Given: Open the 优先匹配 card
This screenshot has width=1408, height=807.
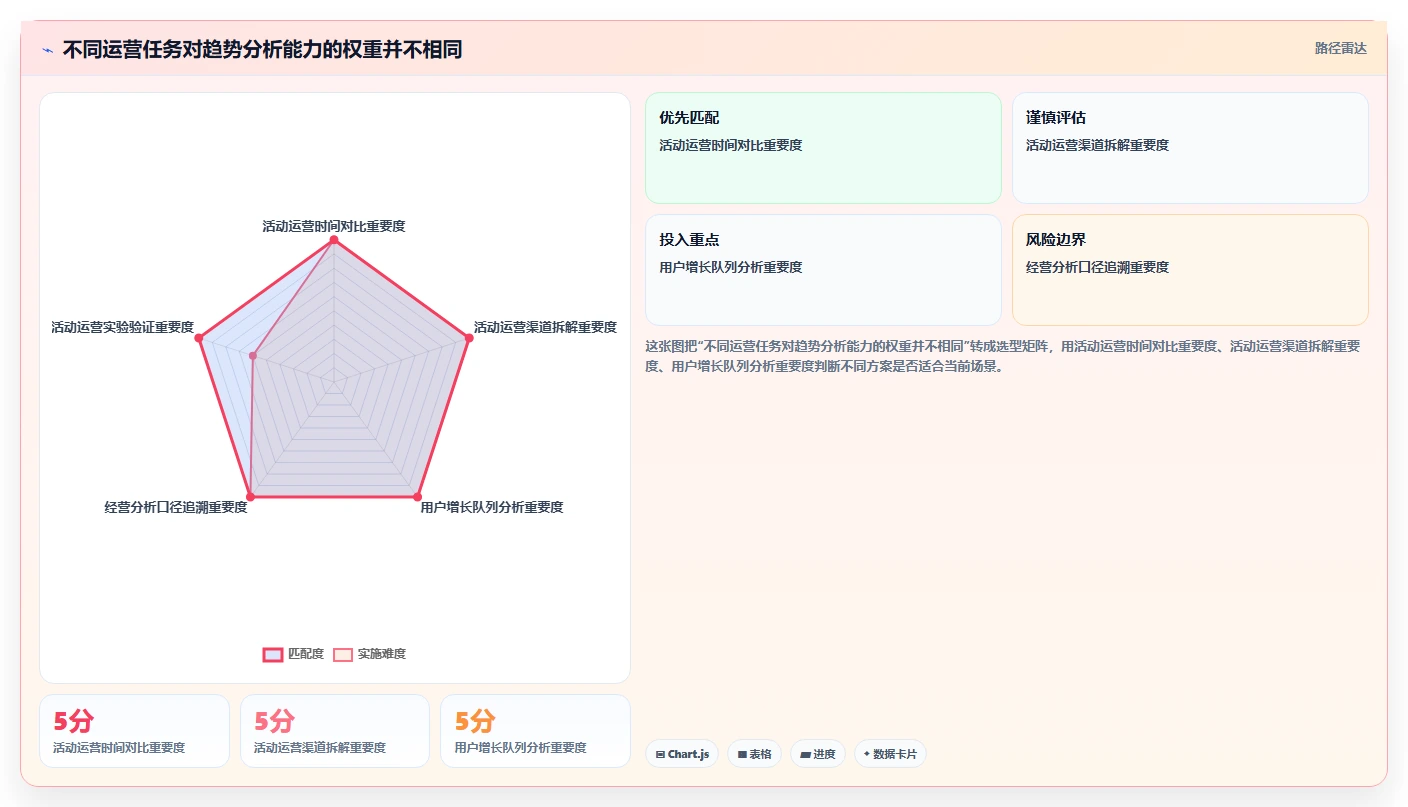Looking at the screenshot, I should (x=823, y=148).
